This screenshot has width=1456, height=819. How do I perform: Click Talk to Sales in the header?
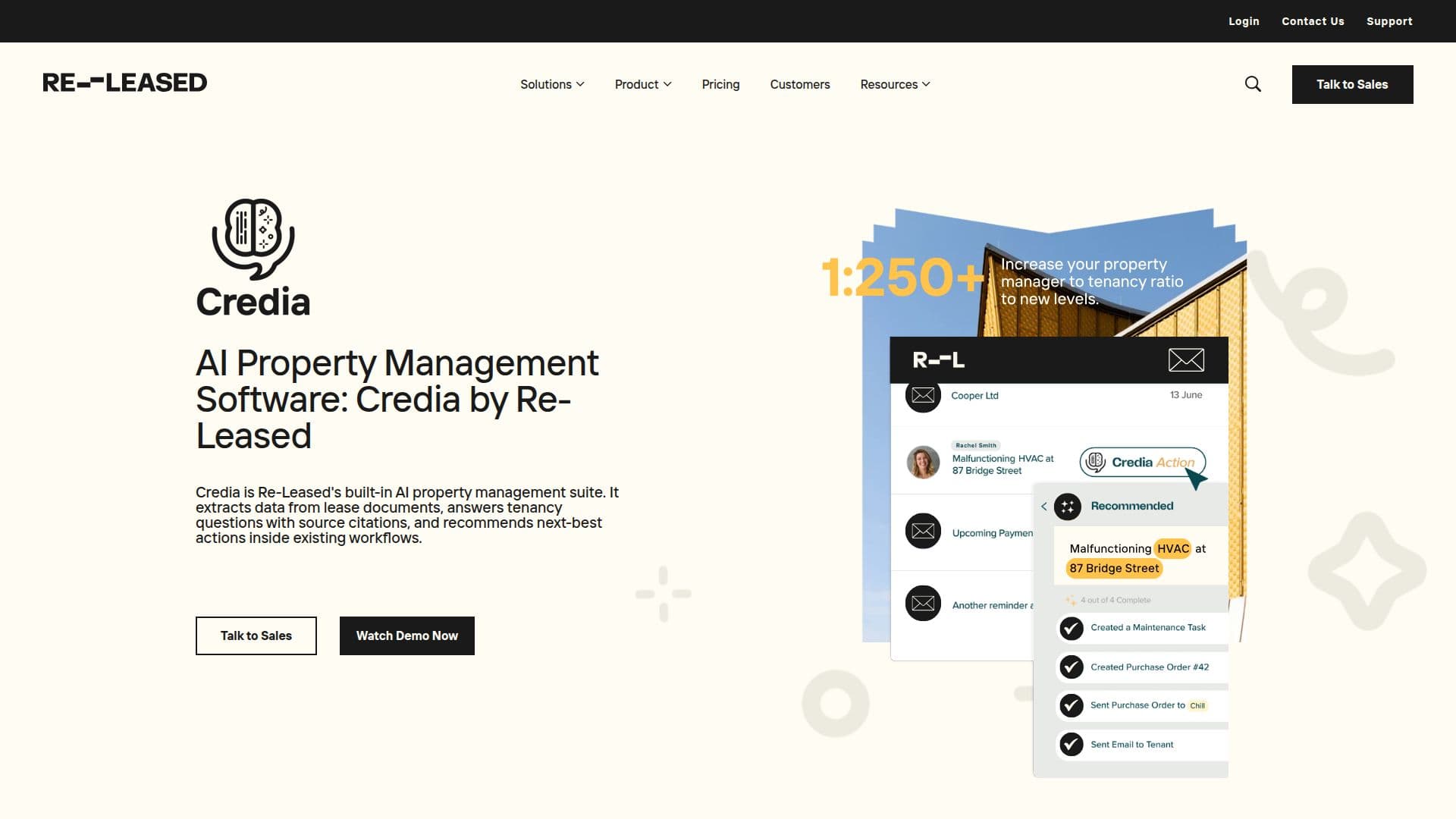click(1352, 84)
